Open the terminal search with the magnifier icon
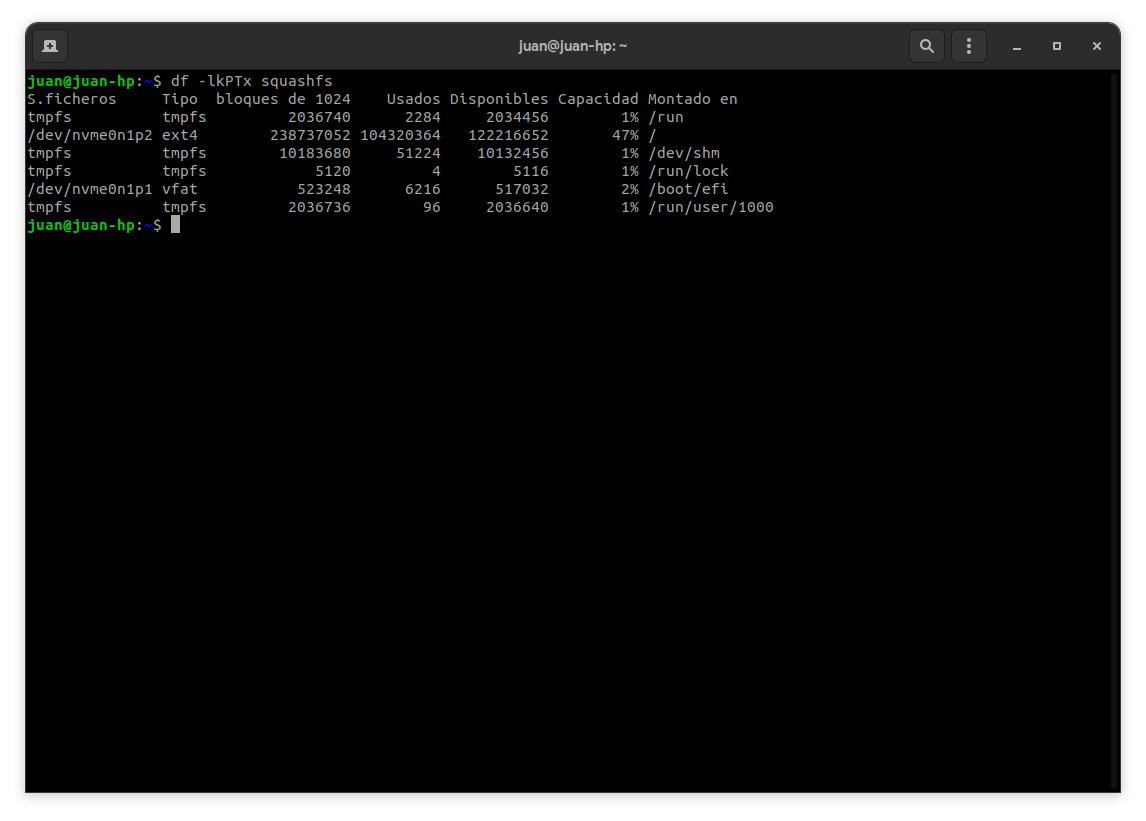1146x821 pixels. 926,45
